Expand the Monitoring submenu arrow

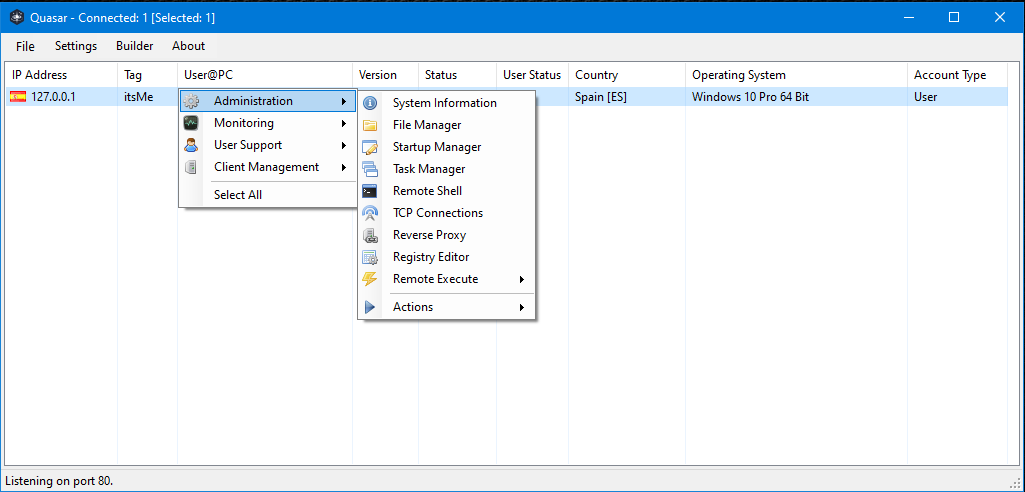344,123
